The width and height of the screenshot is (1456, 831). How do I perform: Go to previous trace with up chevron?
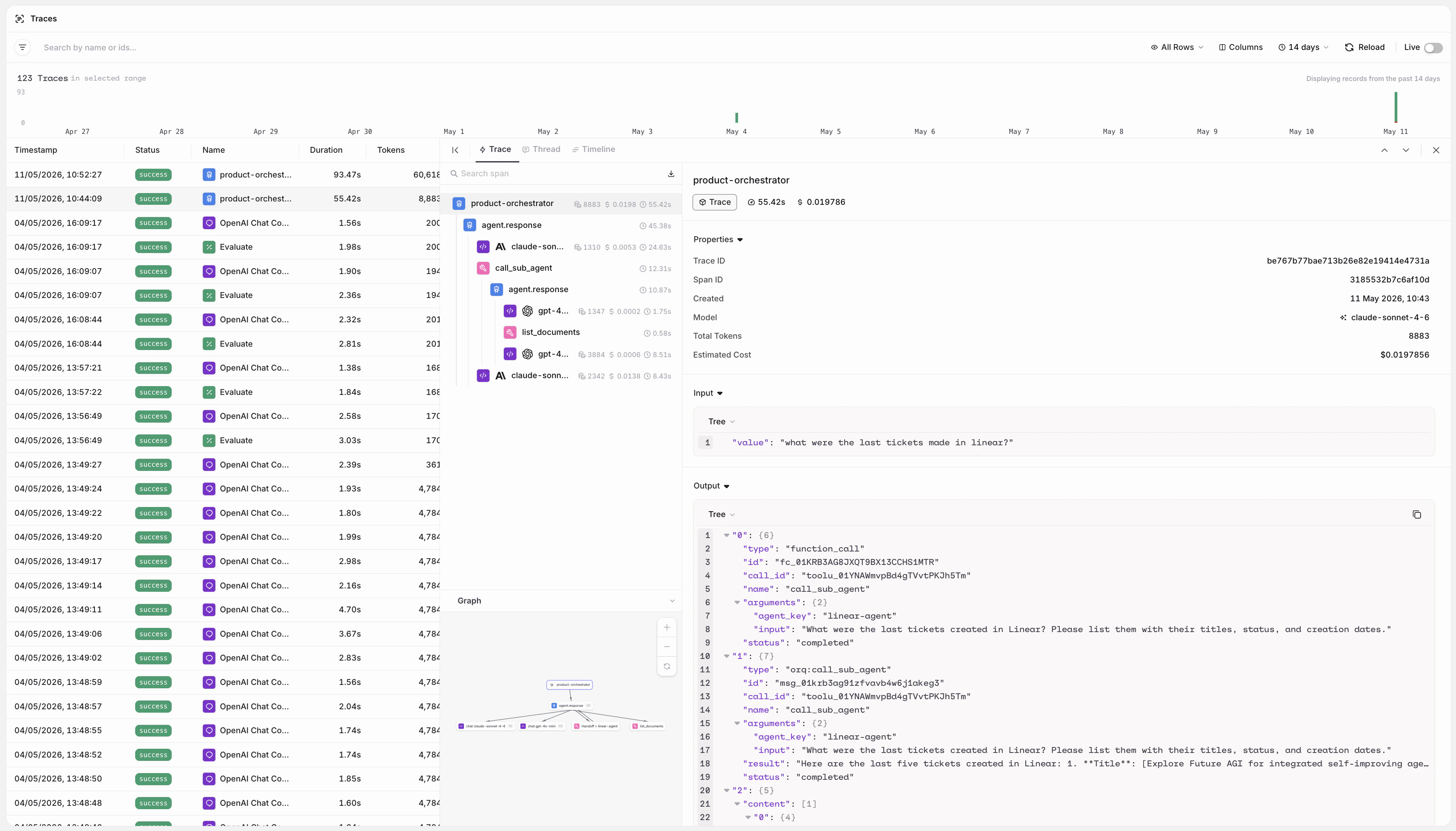coord(1384,150)
